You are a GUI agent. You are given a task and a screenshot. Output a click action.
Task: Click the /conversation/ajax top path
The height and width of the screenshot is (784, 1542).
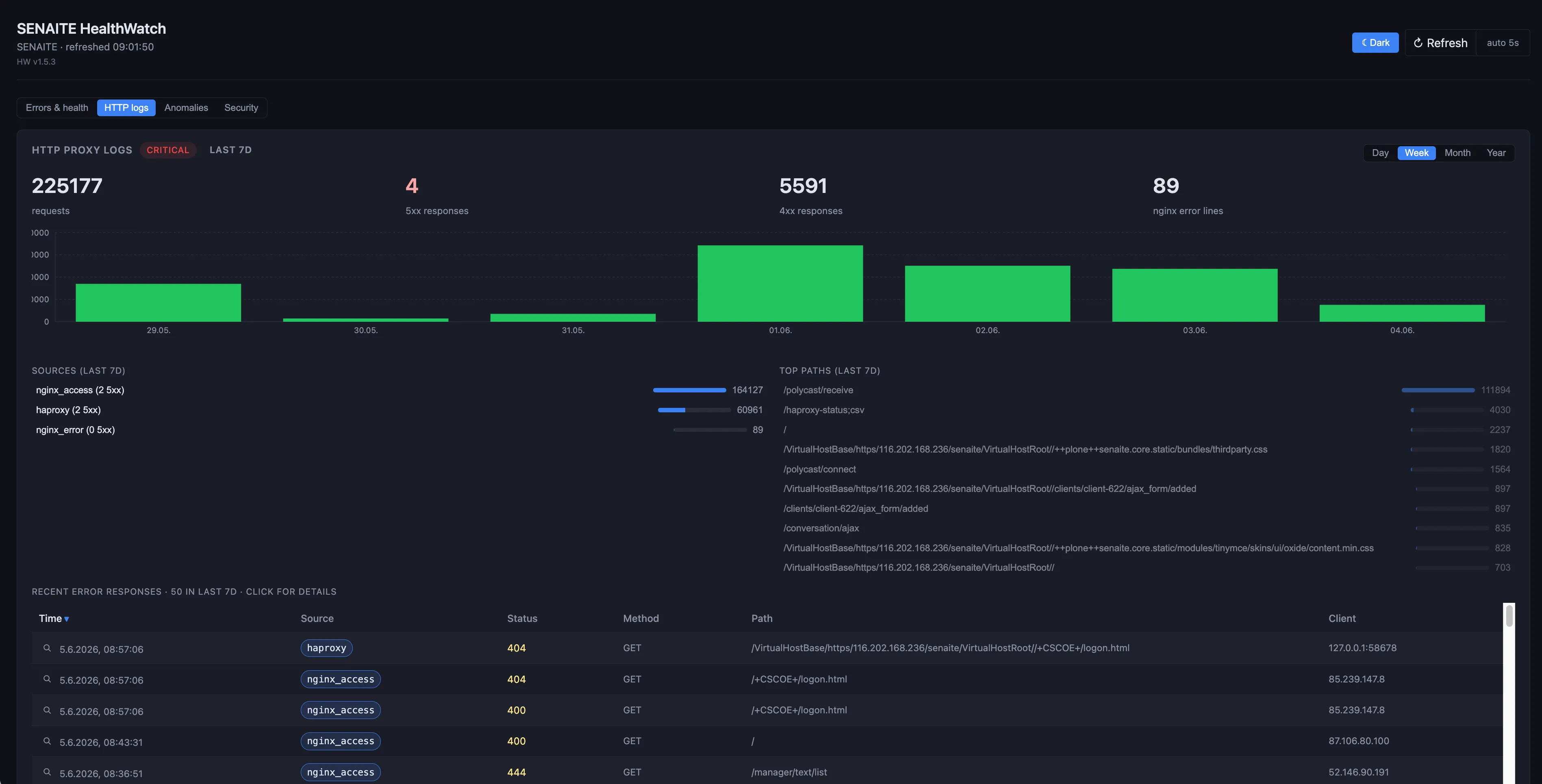(821, 528)
